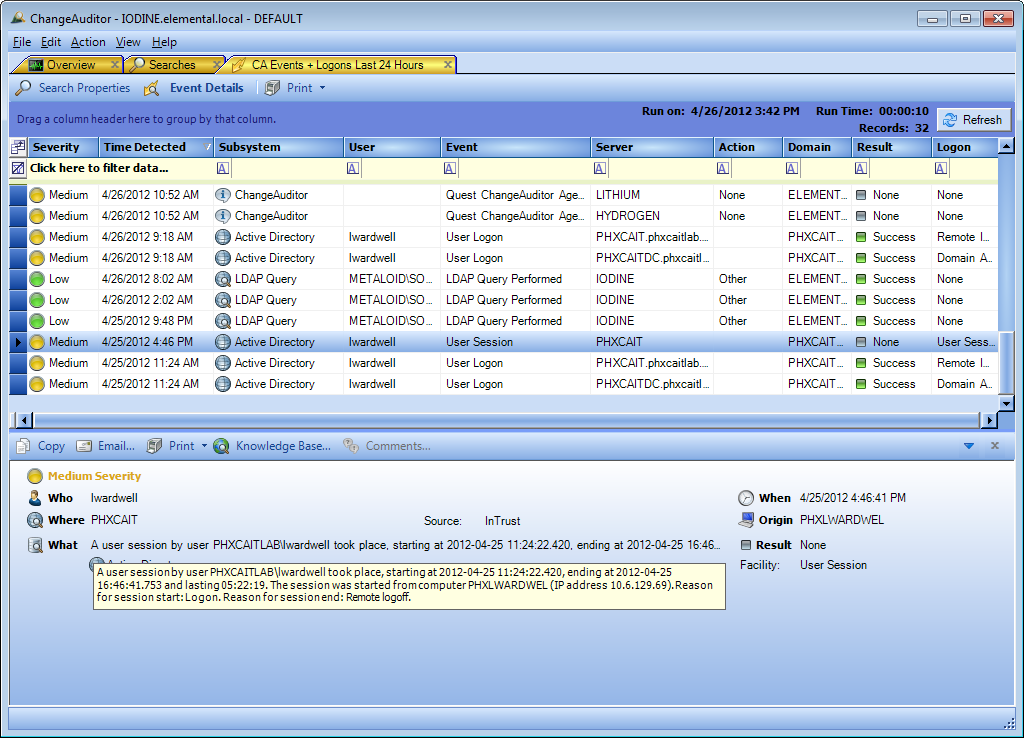The height and width of the screenshot is (738, 1024).
Task: Click Copy icon in details toolbar
Action: point(24,446)
